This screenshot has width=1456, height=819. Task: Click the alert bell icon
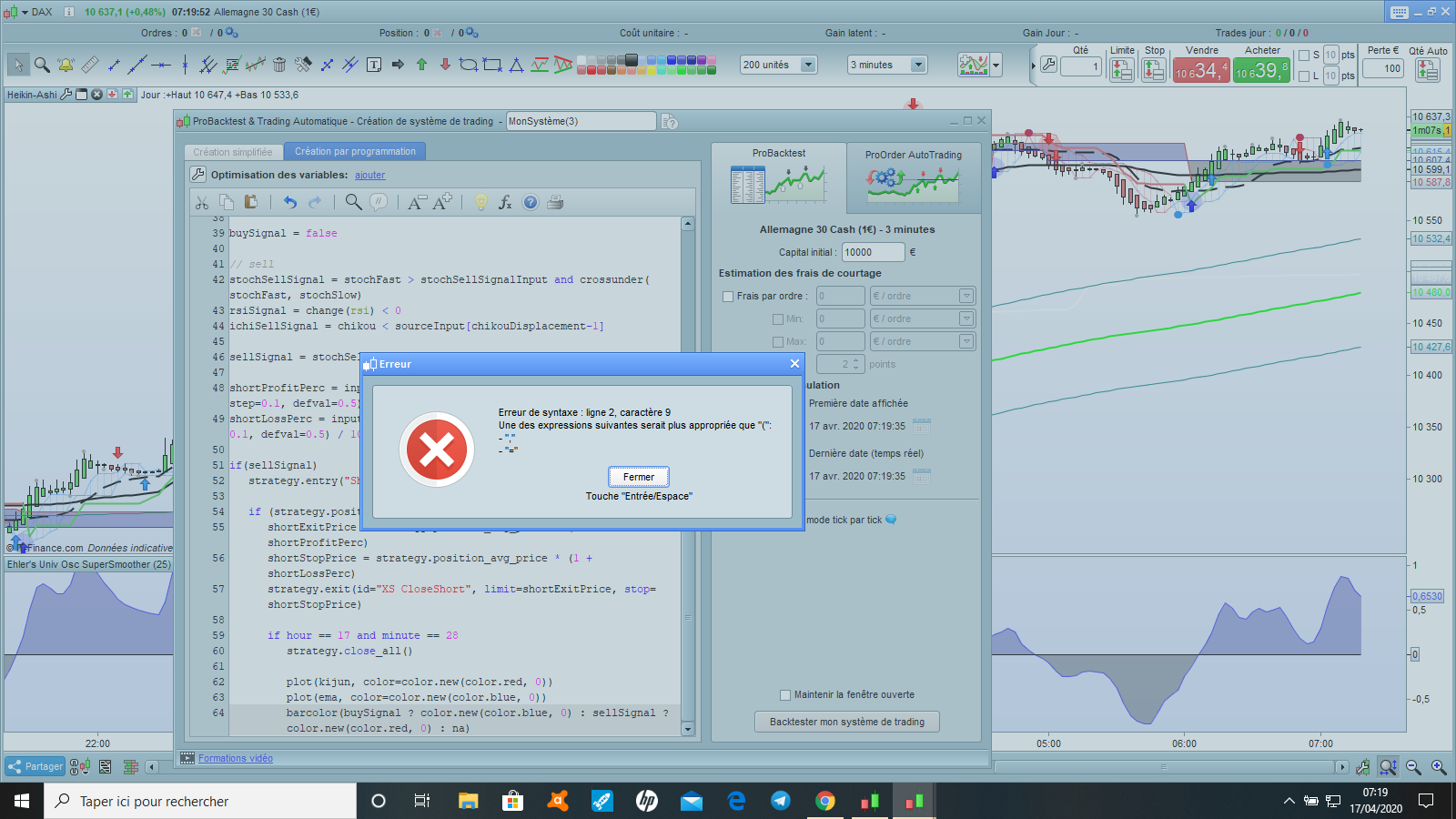pos(66,65)
